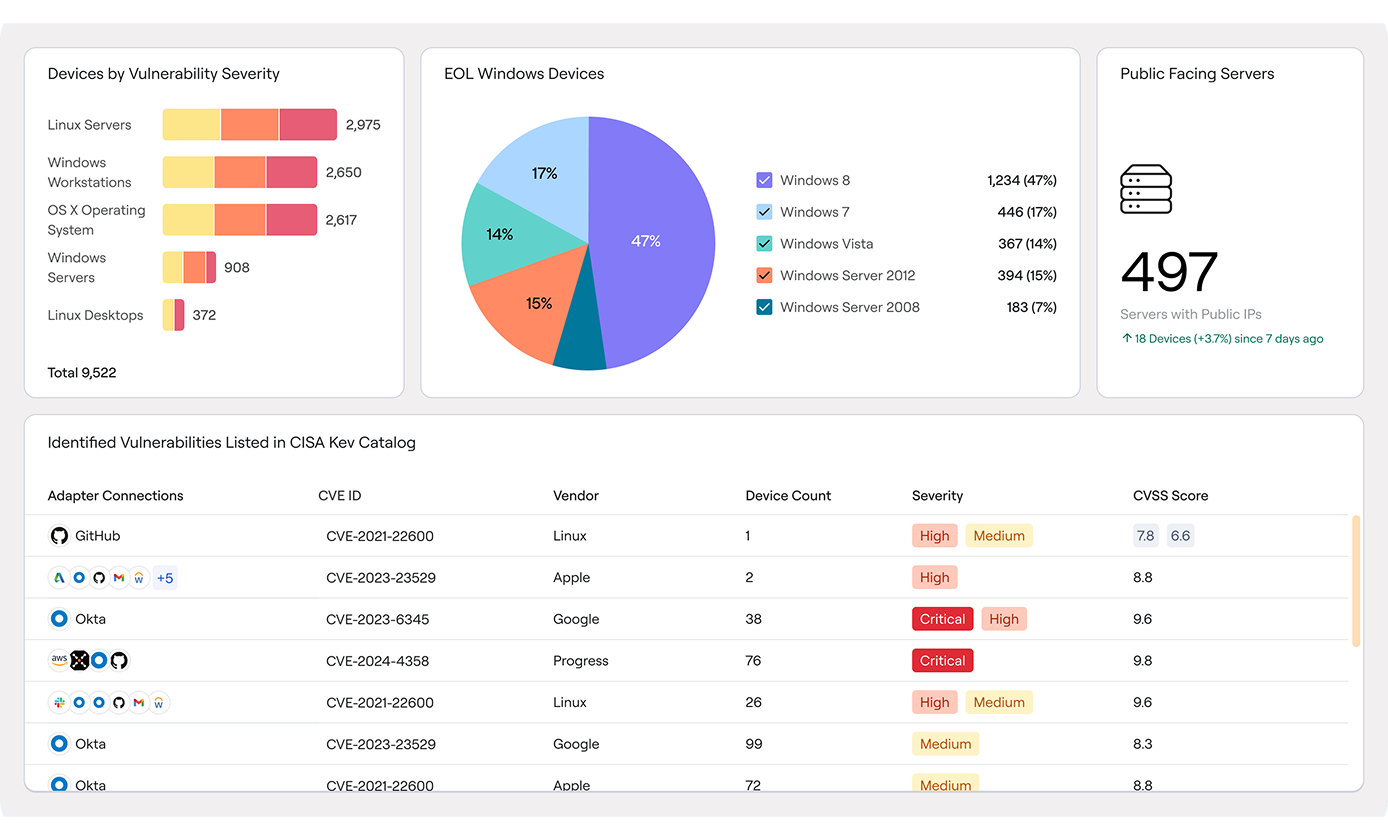Open the Gmail adapter icon in the second row
The image size is (1388, 840).
click(118, 577)
